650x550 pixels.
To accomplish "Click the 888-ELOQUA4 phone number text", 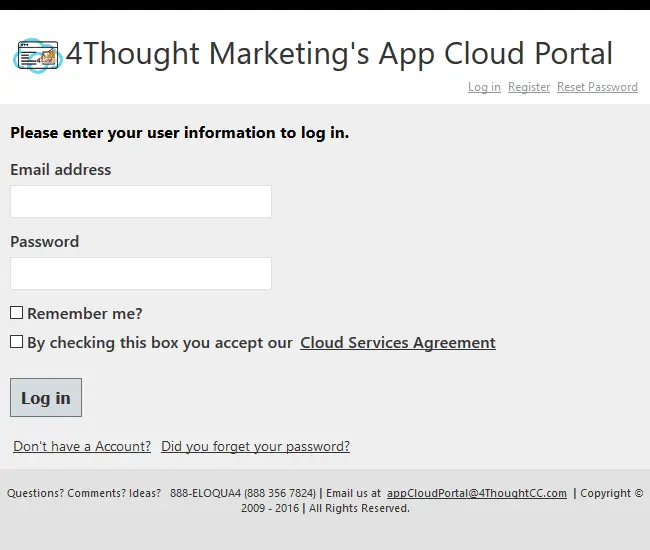I will pyautogui.click(x=243, y=493).
